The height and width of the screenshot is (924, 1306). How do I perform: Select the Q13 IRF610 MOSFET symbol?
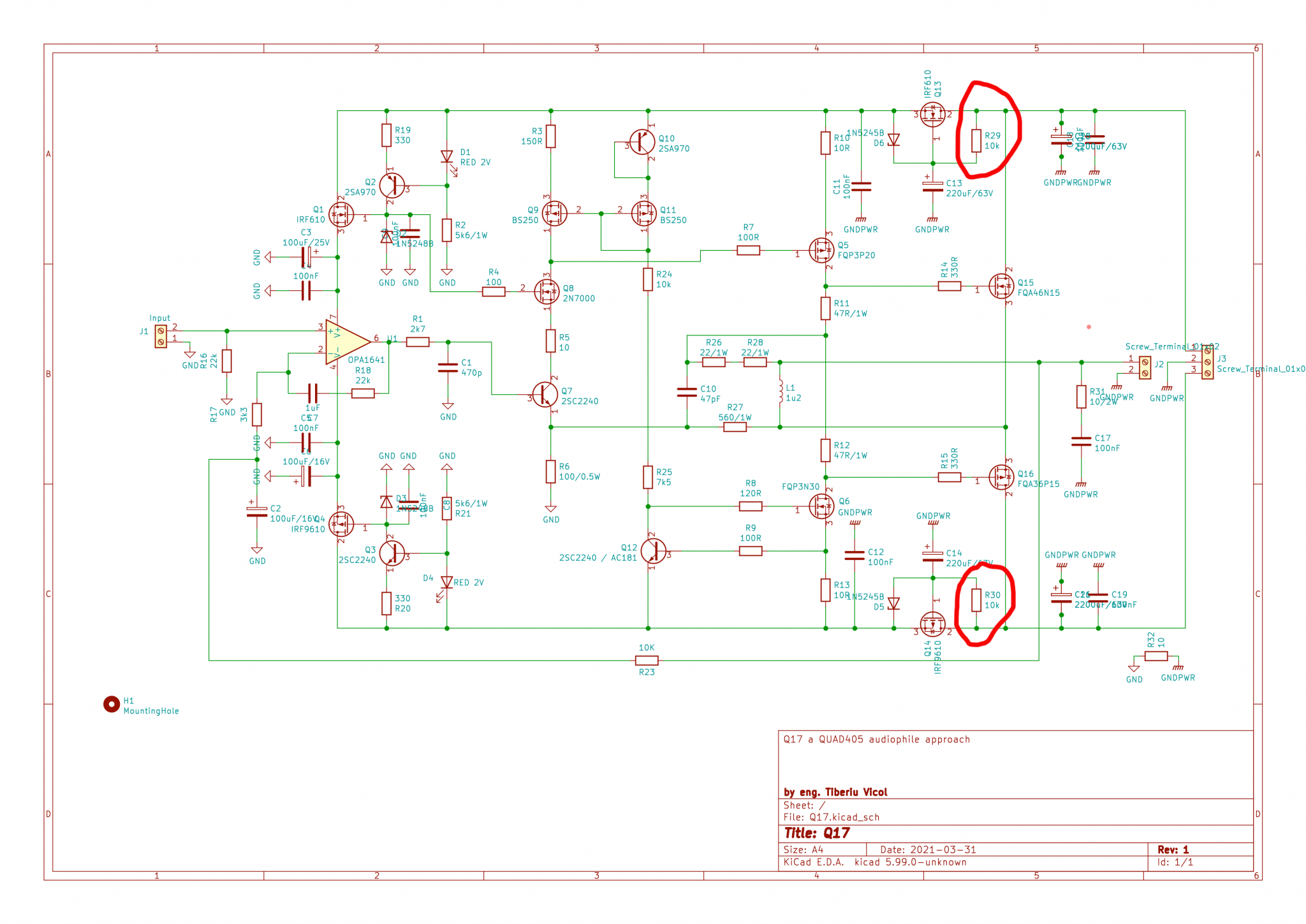pyautogui.click(x=933, y=115)
